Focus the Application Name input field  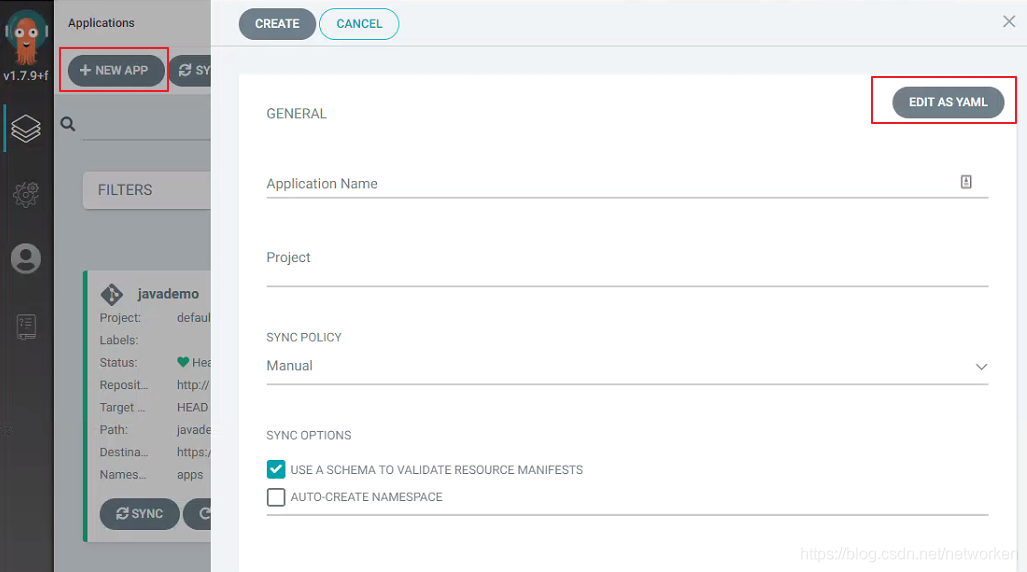(627, 183)
